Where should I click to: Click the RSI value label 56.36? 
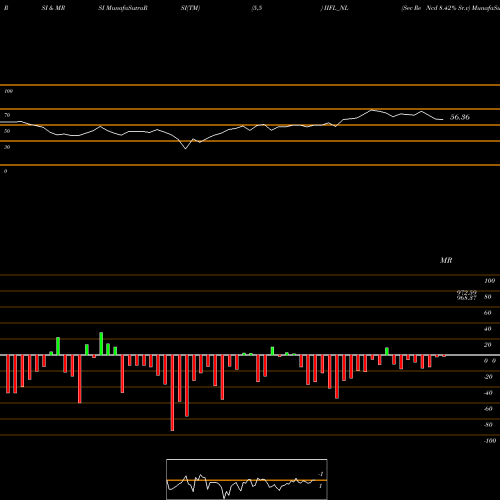pyautogui.click(x=460, y=117)
